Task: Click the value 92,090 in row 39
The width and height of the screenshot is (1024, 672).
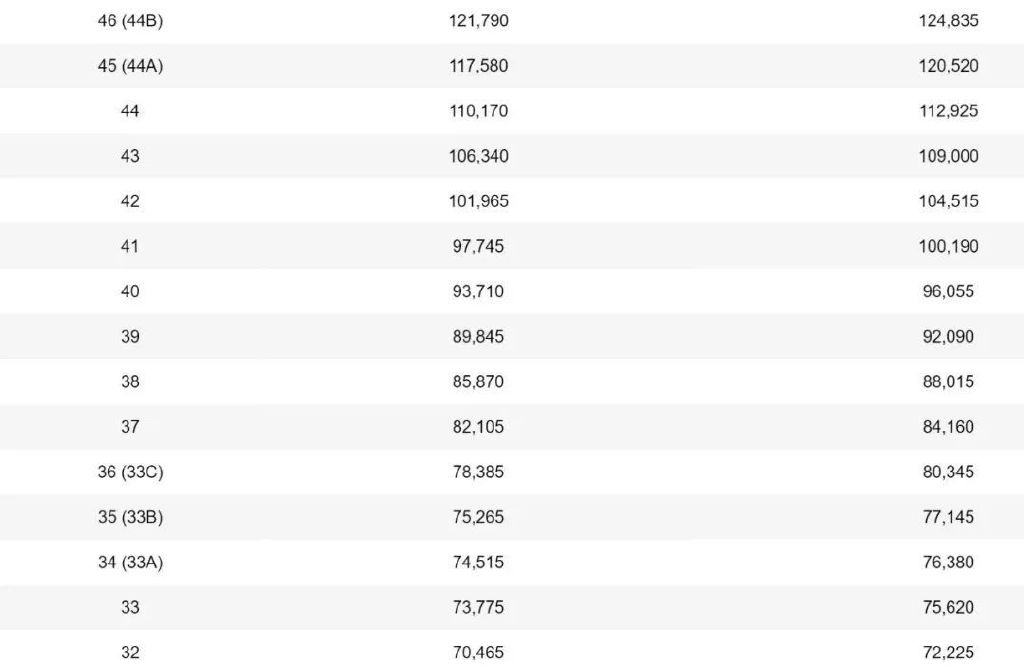Action: 948,336
